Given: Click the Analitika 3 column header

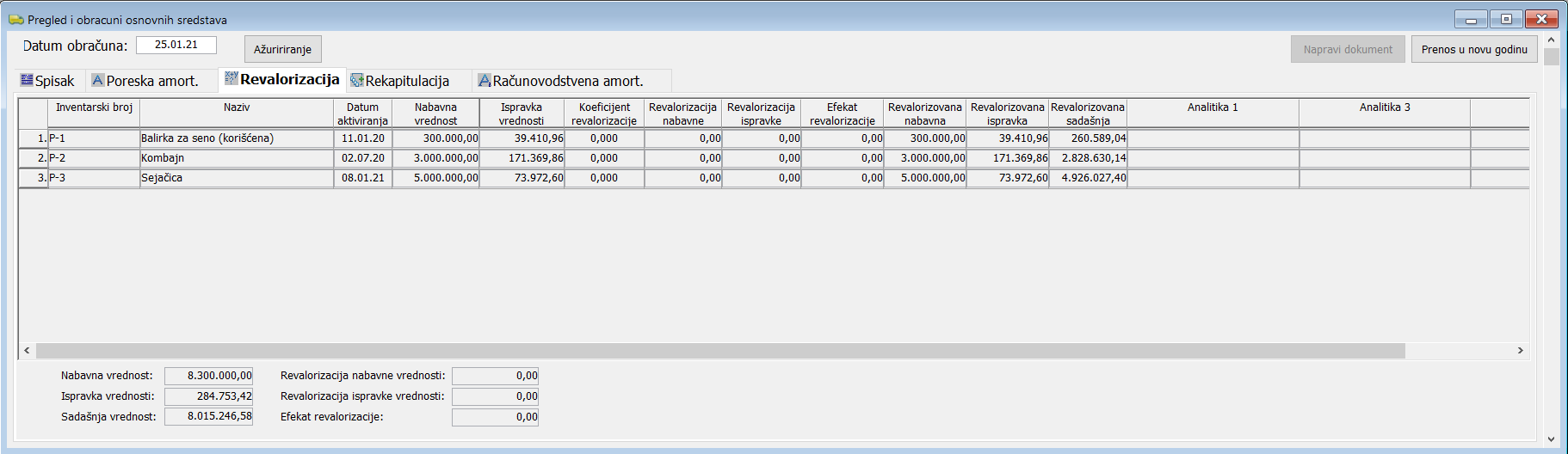Looking at the screenshot, I should (1385, 113).
